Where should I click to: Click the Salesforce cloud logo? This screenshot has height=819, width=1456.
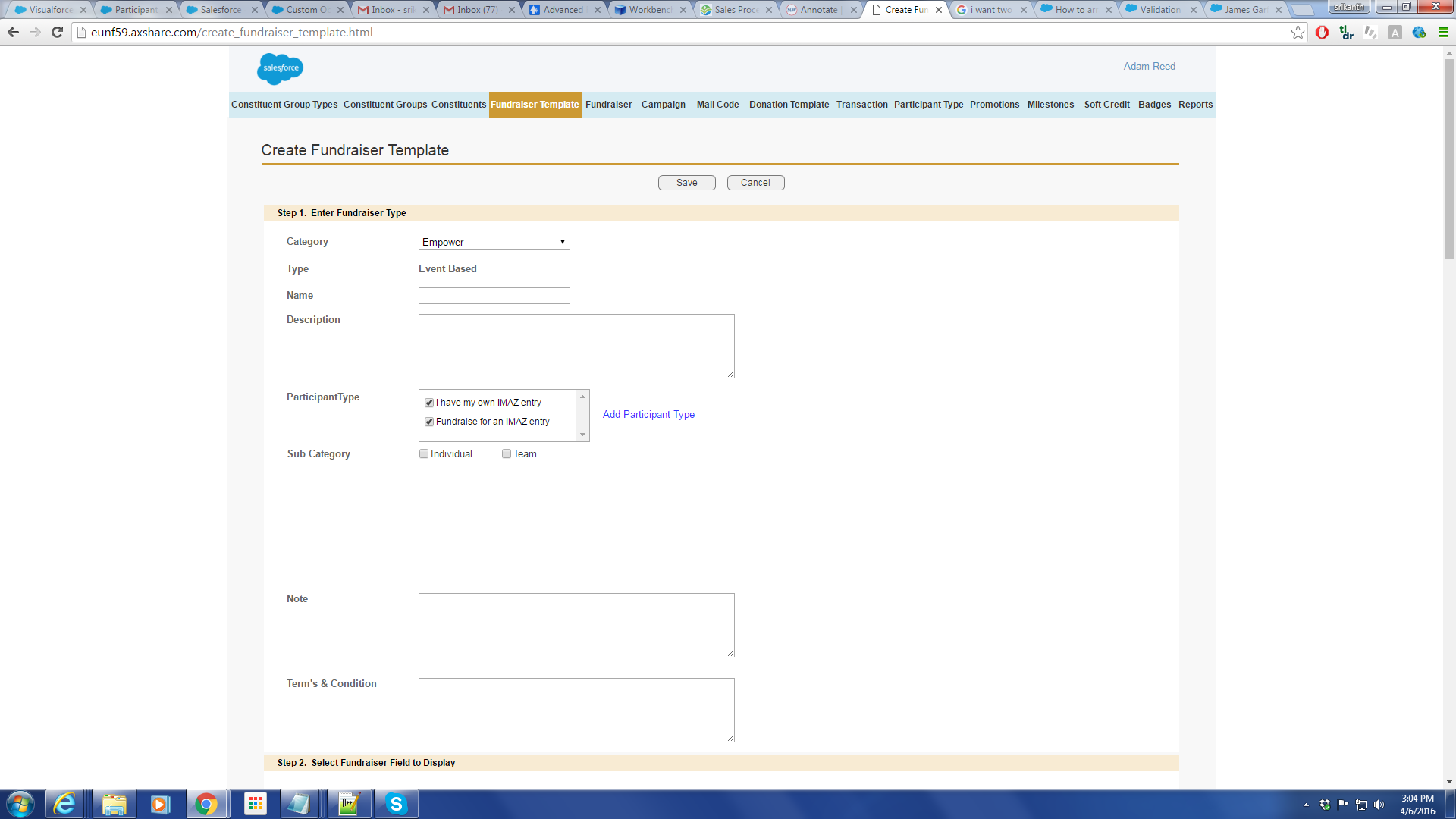coord(280,68)
